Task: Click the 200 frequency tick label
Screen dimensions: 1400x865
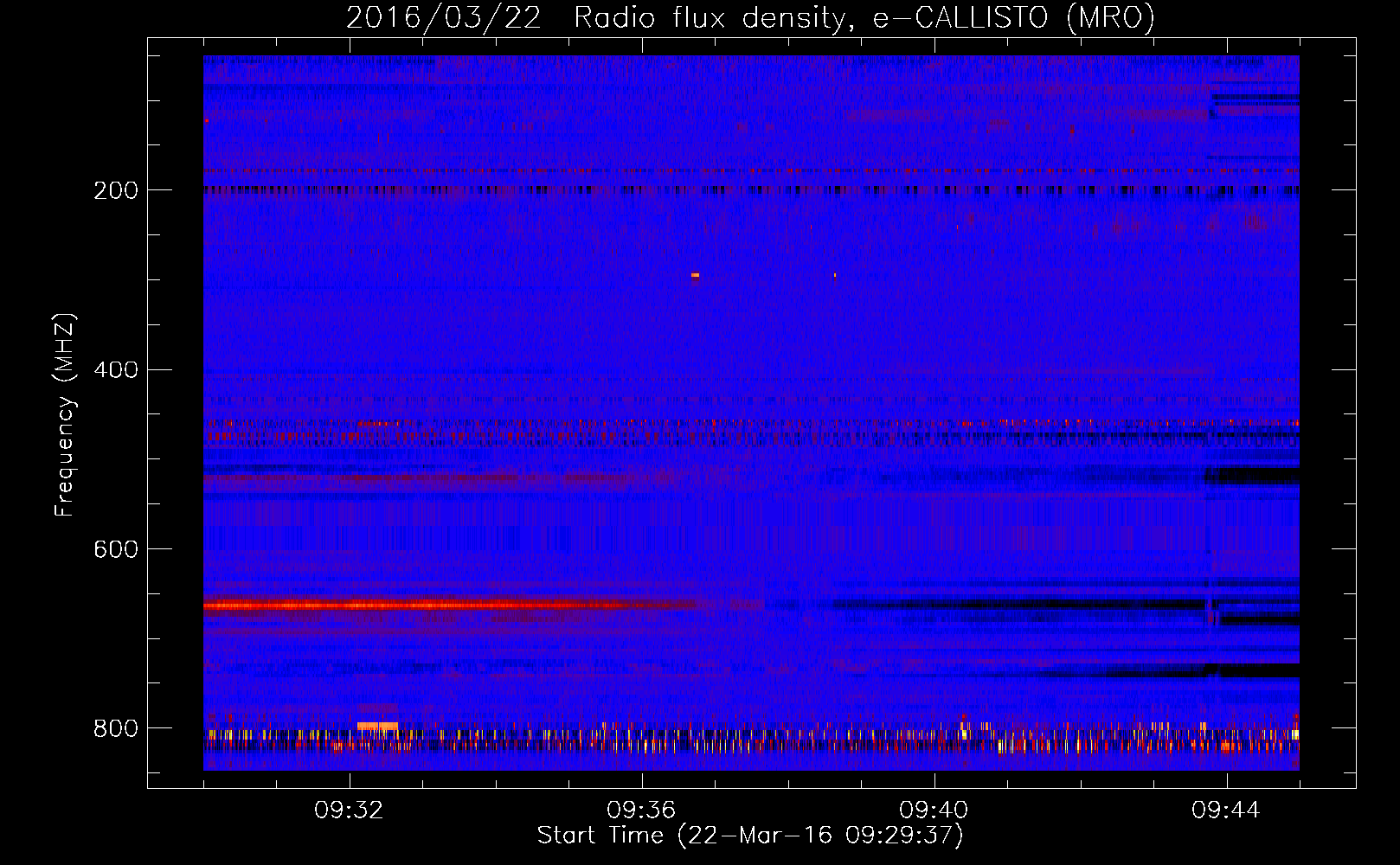Action: pyautogui.click(x=116, y=190)
